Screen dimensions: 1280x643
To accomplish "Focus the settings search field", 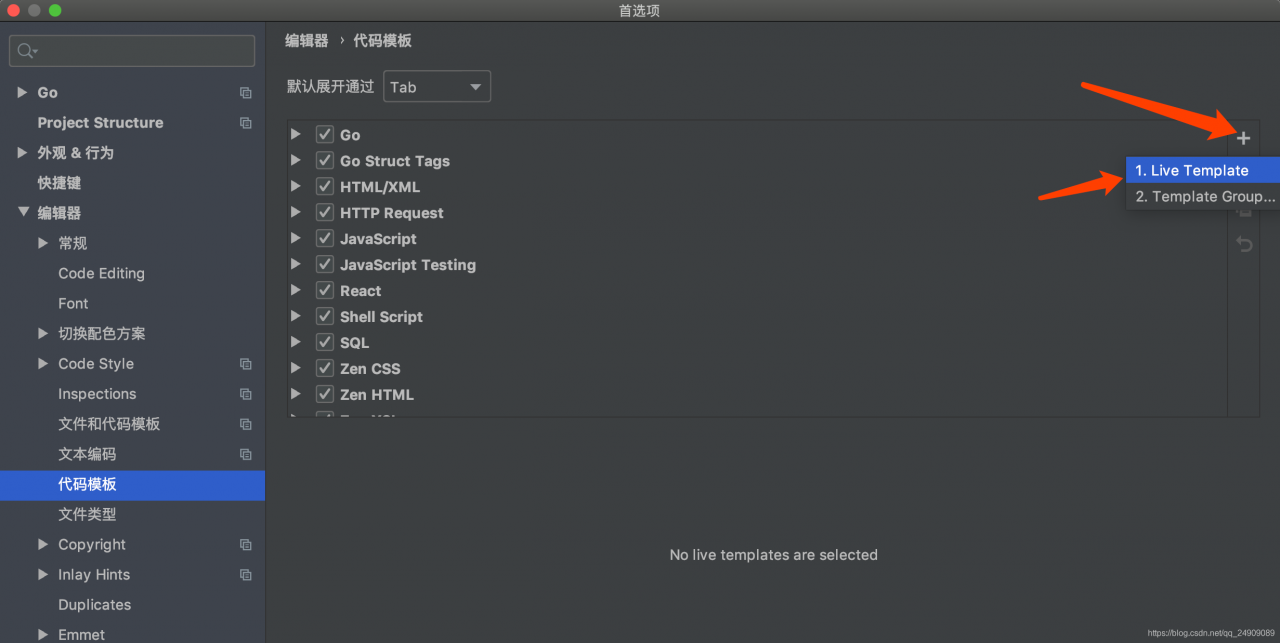I will tap(140, 51).
